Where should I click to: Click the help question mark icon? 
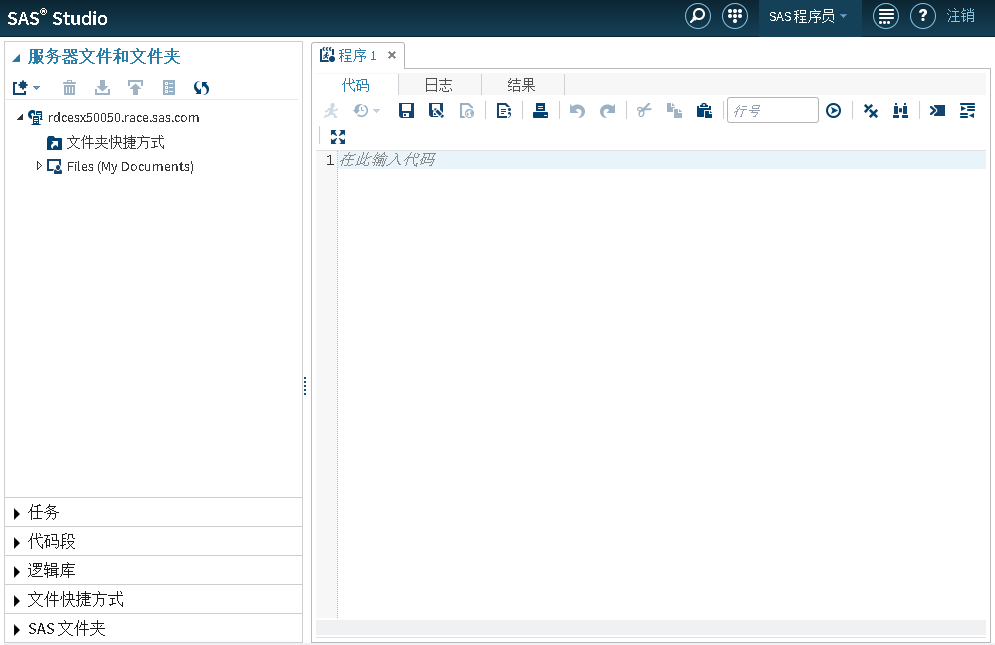[922, 17]
